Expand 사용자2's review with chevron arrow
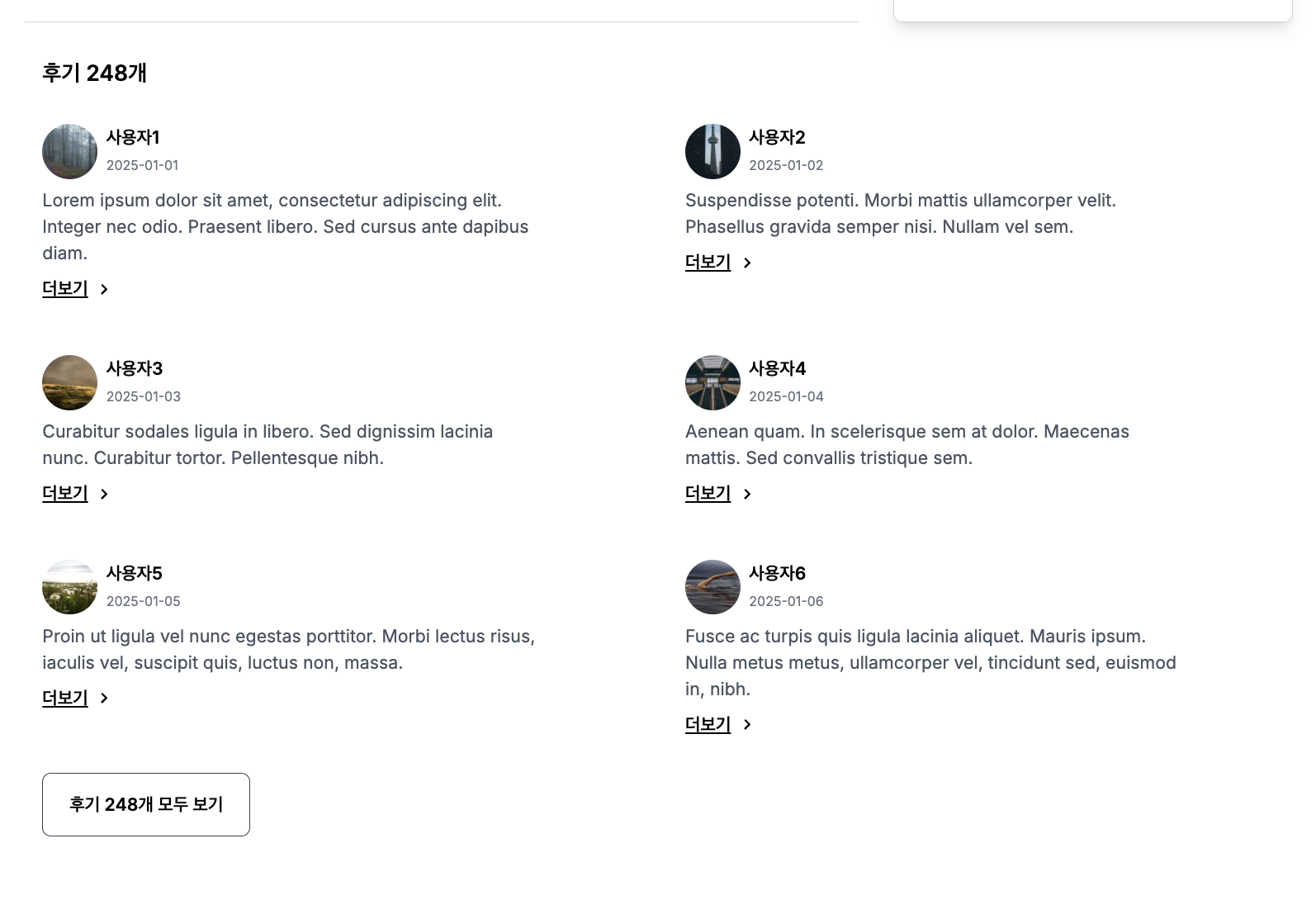The width and height of the screenshot is (1316, 900). click(x=747, y=263)
